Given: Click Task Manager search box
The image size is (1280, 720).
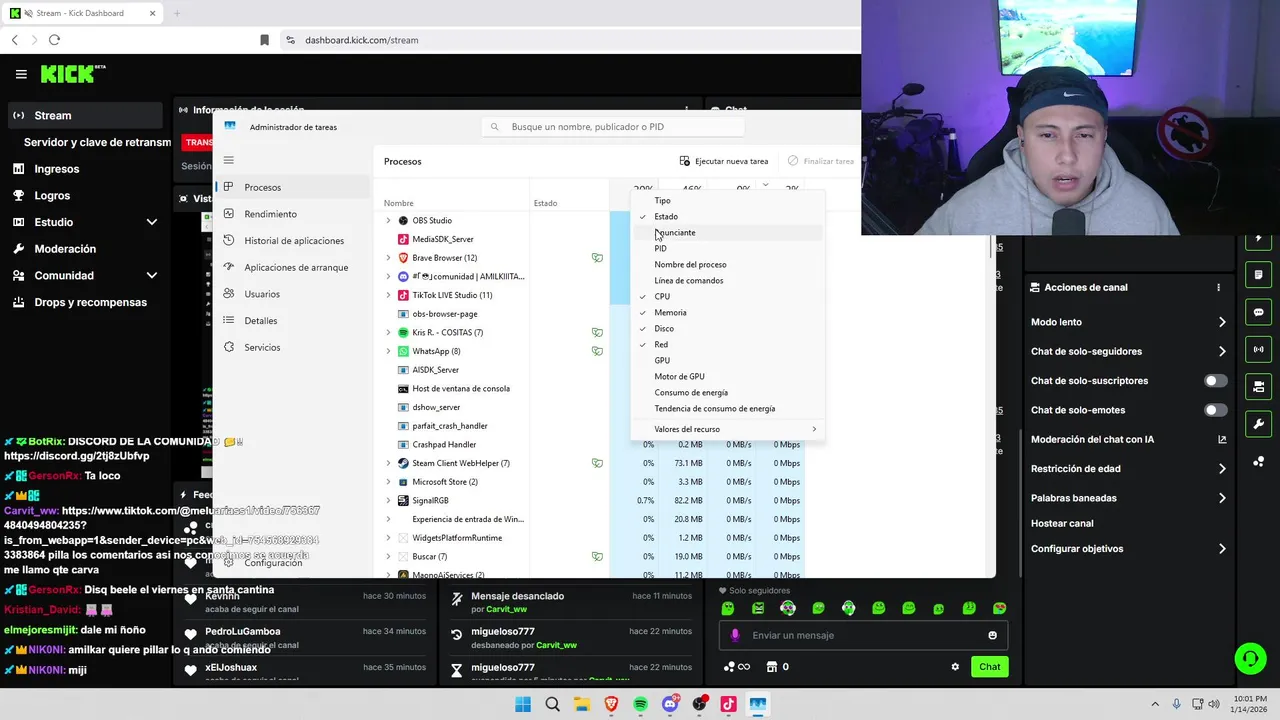Looking at the screenshot, I should [612, 127].
